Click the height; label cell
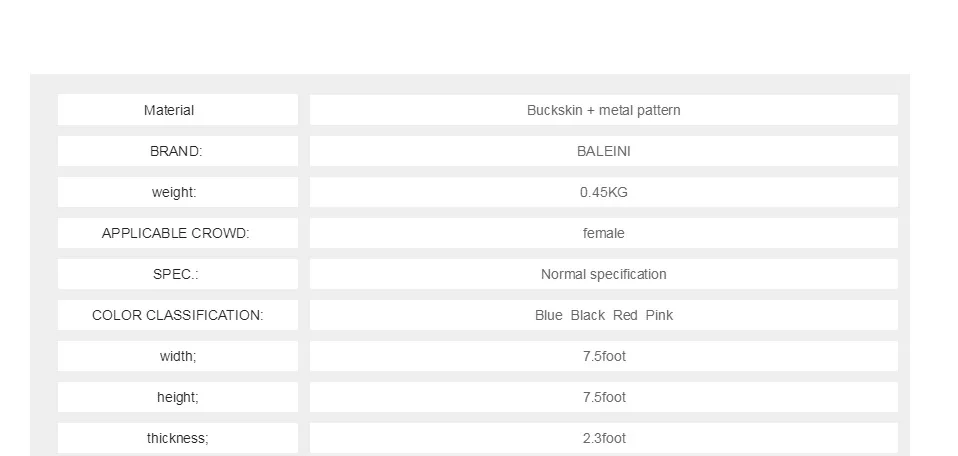Screen dimensions: 958x456 [178, 397]
